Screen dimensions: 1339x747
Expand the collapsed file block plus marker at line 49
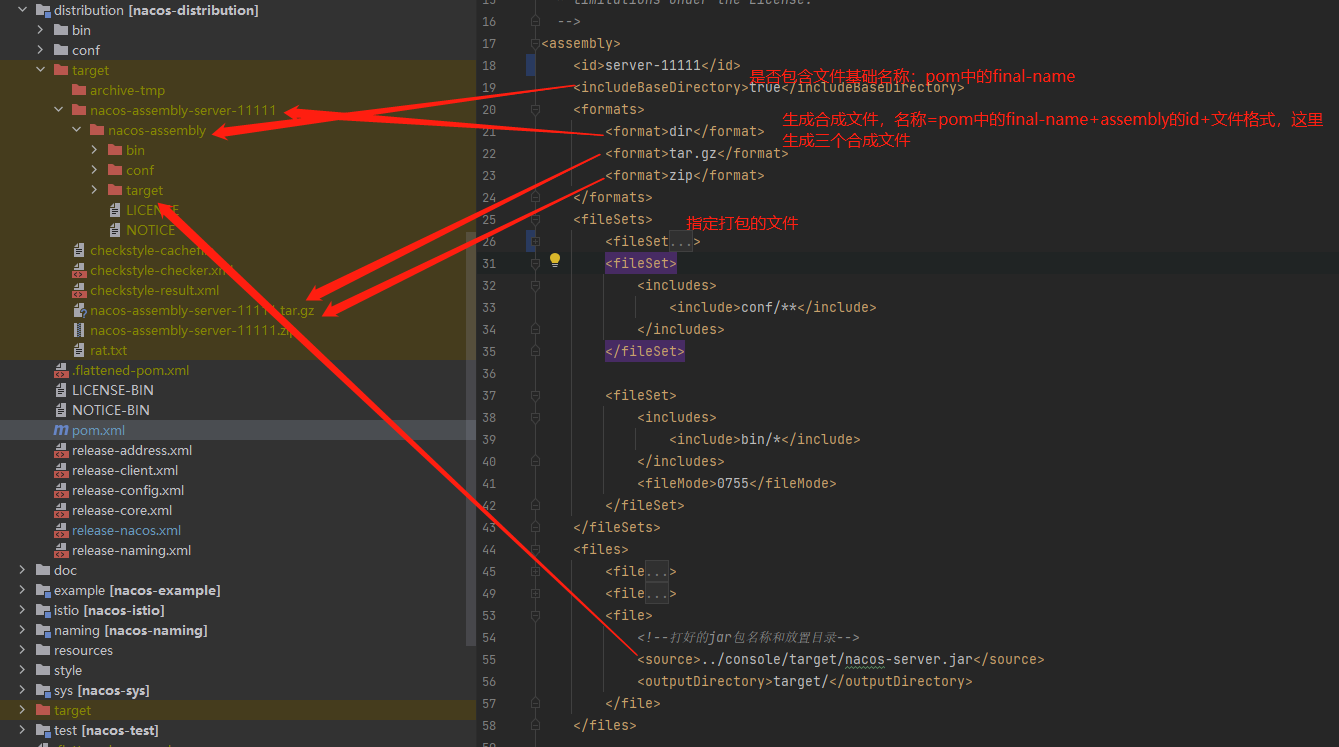[x=536, y=593]
